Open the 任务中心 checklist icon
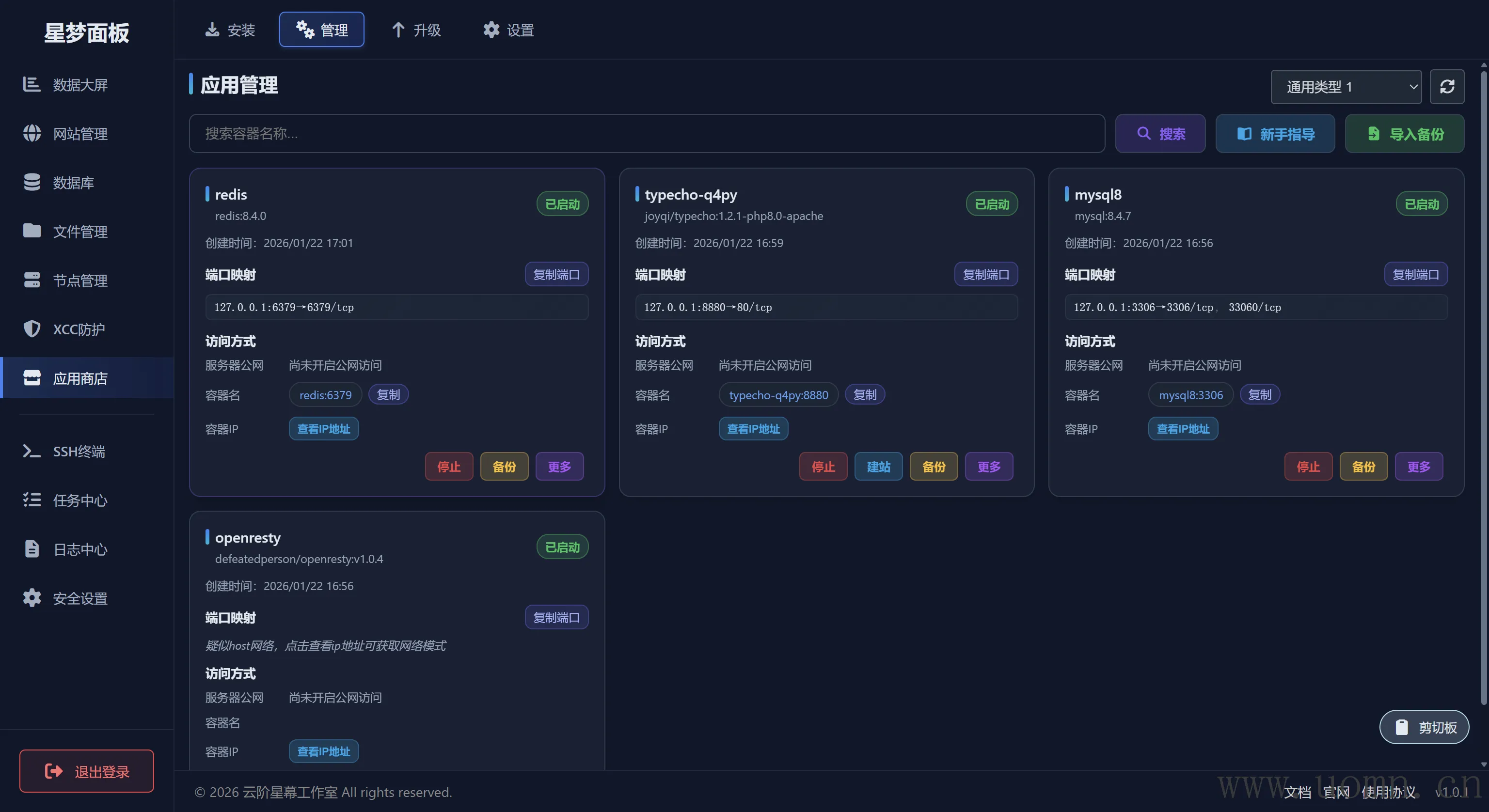1489x812 pixels. pos(32,500)
